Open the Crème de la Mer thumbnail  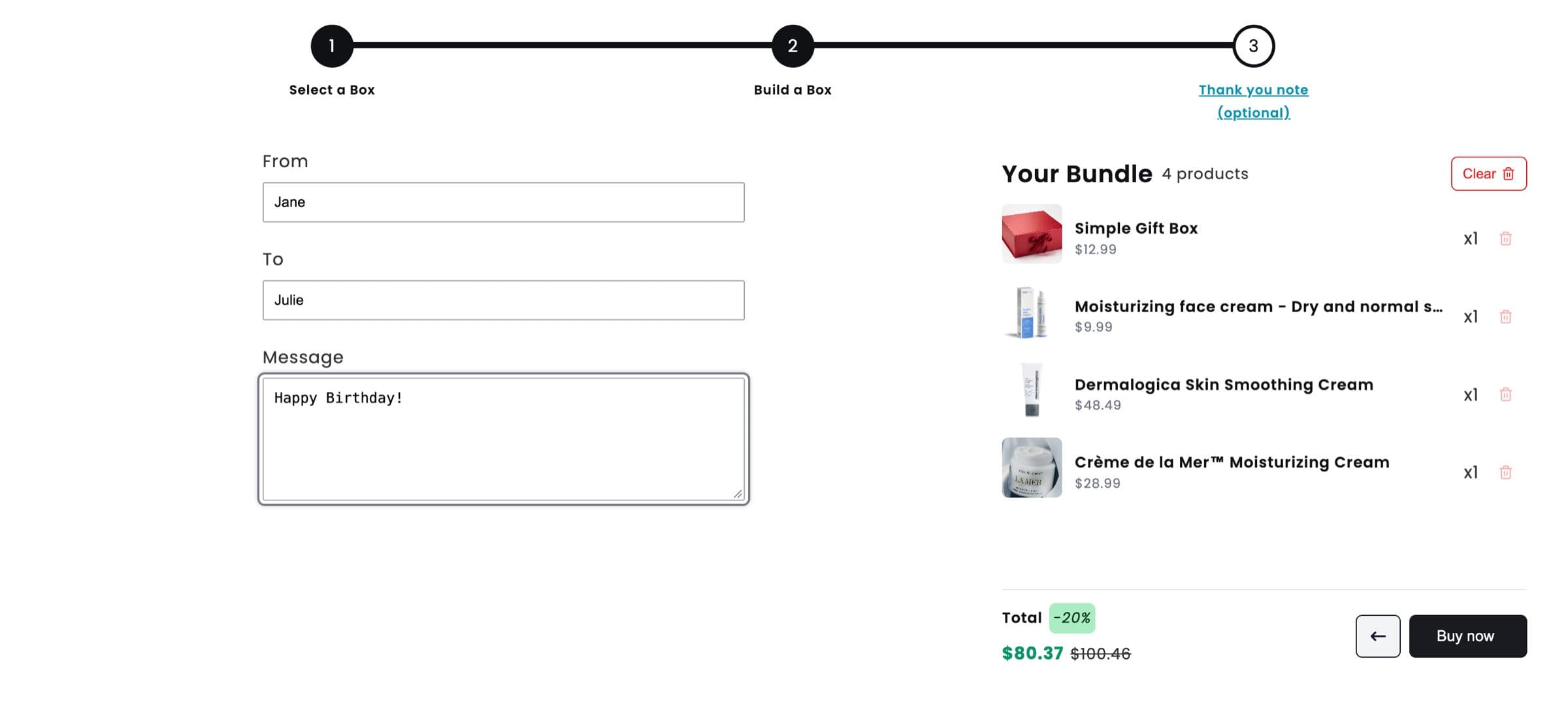pos(1032,468)
